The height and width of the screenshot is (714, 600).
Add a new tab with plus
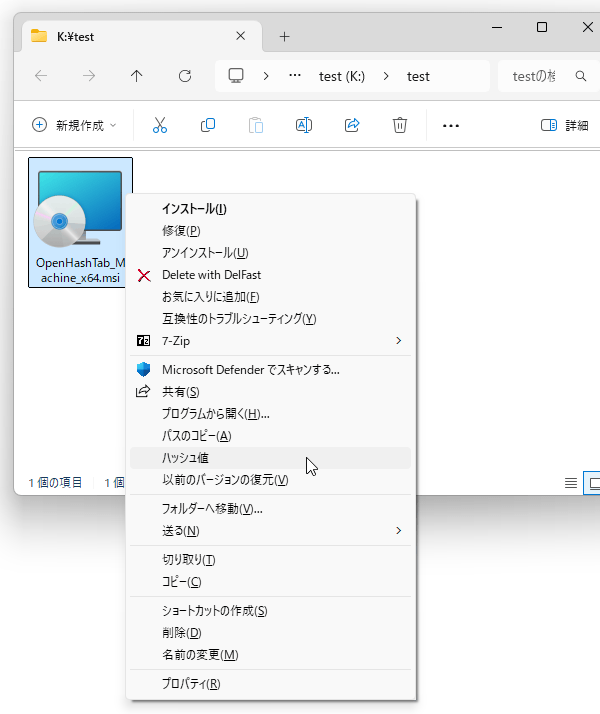pos(285,36)
